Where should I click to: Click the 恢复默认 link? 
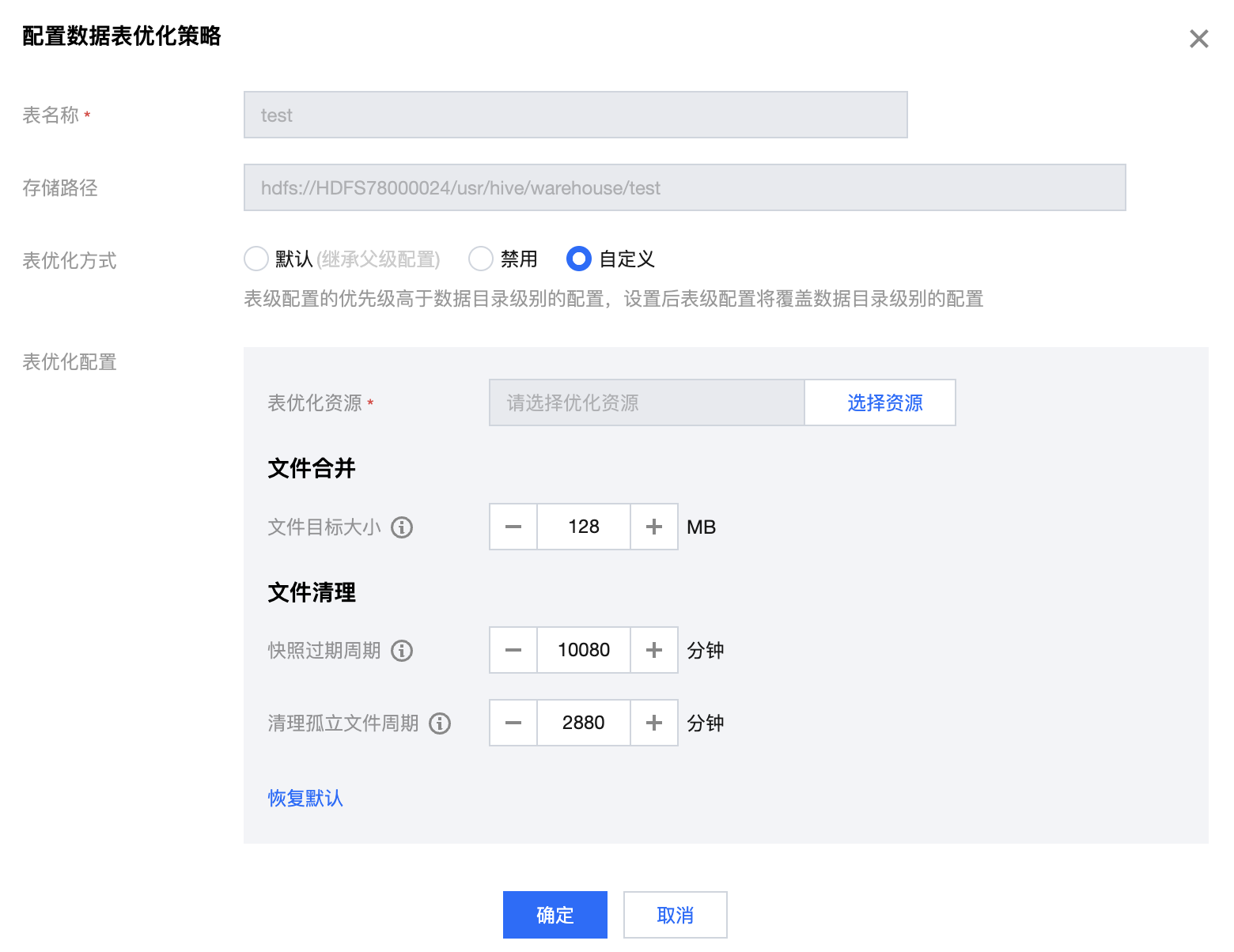(305, 798)
